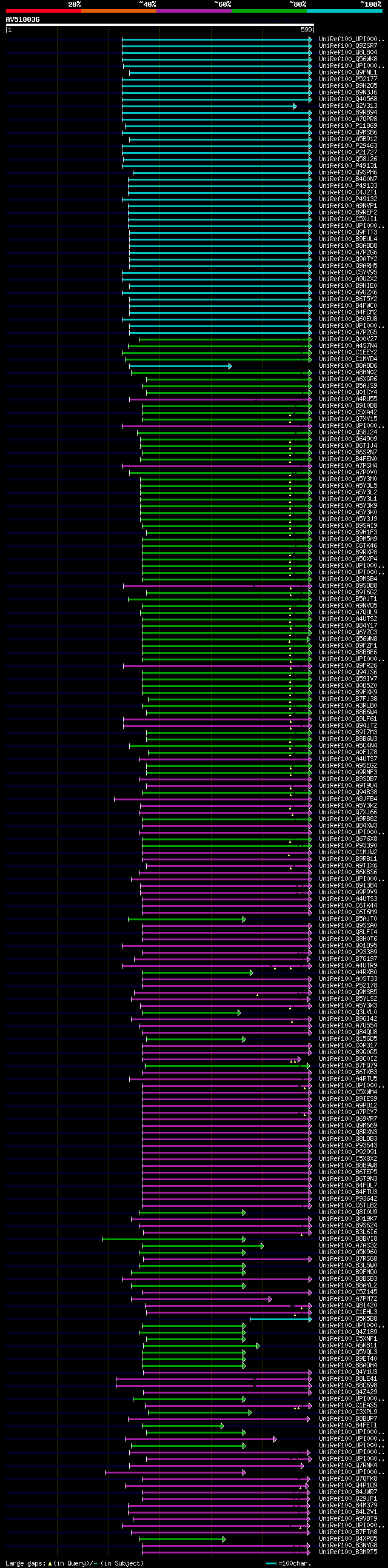Select hit label UniRef100_C3XPL9
Screen dimensions: 388x1568
point(348,1413)
